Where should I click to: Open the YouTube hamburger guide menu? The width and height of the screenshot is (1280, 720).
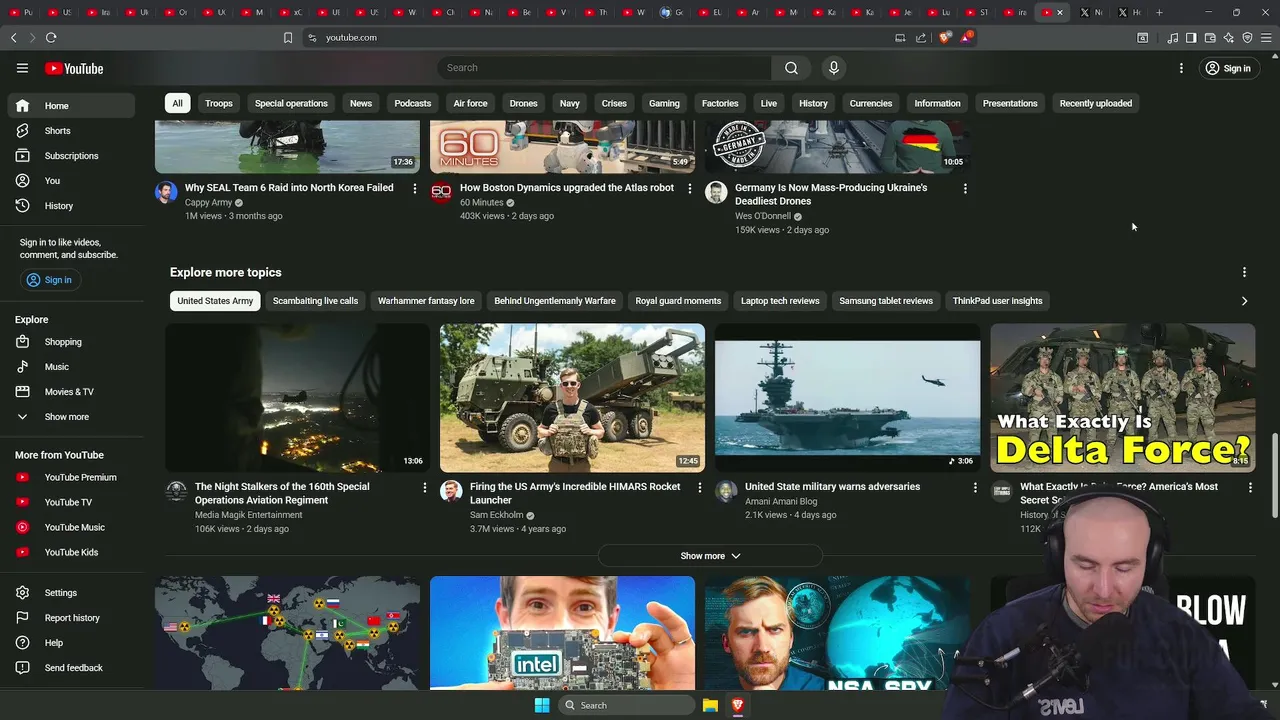(x=22, y=68)
